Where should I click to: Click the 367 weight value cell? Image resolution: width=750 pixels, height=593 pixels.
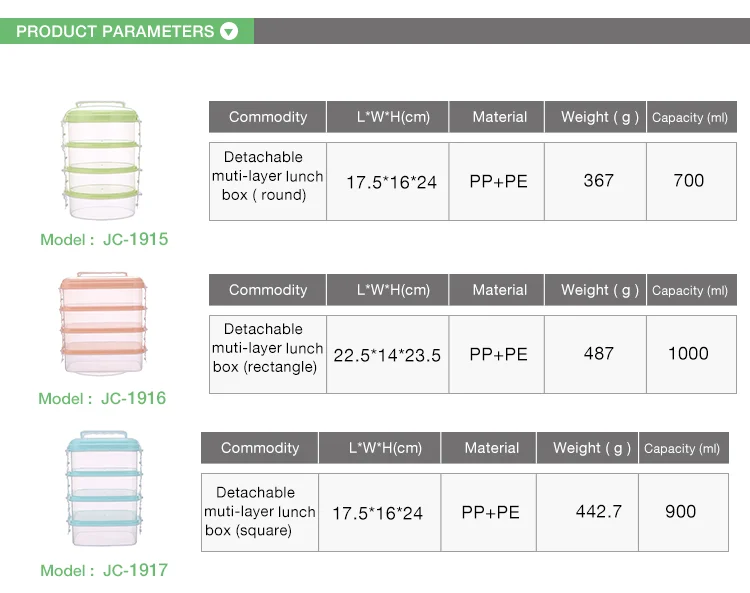pos(598,181)
